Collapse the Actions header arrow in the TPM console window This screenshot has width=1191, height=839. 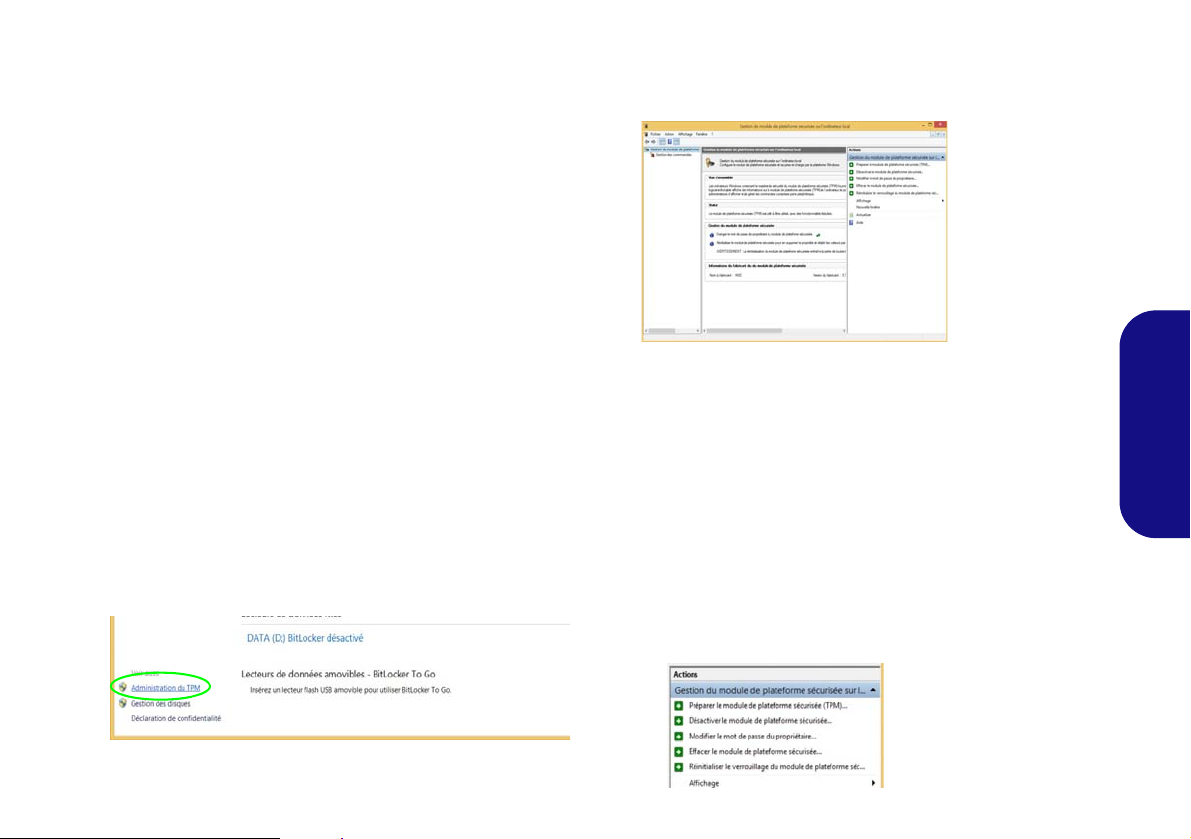(943, 157)
